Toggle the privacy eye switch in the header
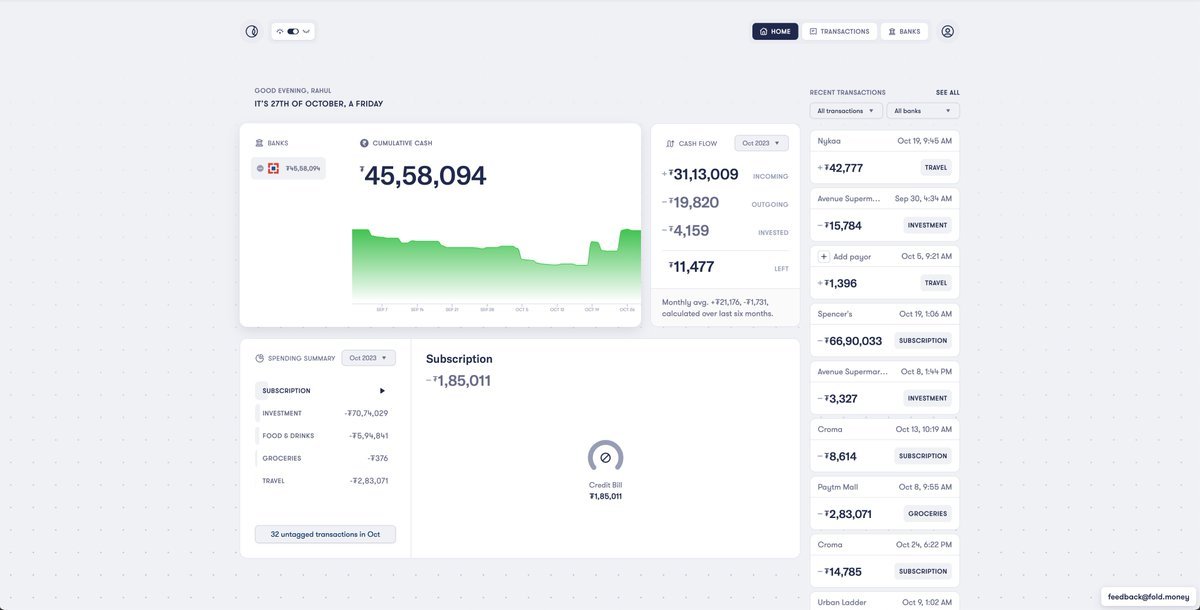The image size is (1200, 610). (x=293, y=31)
